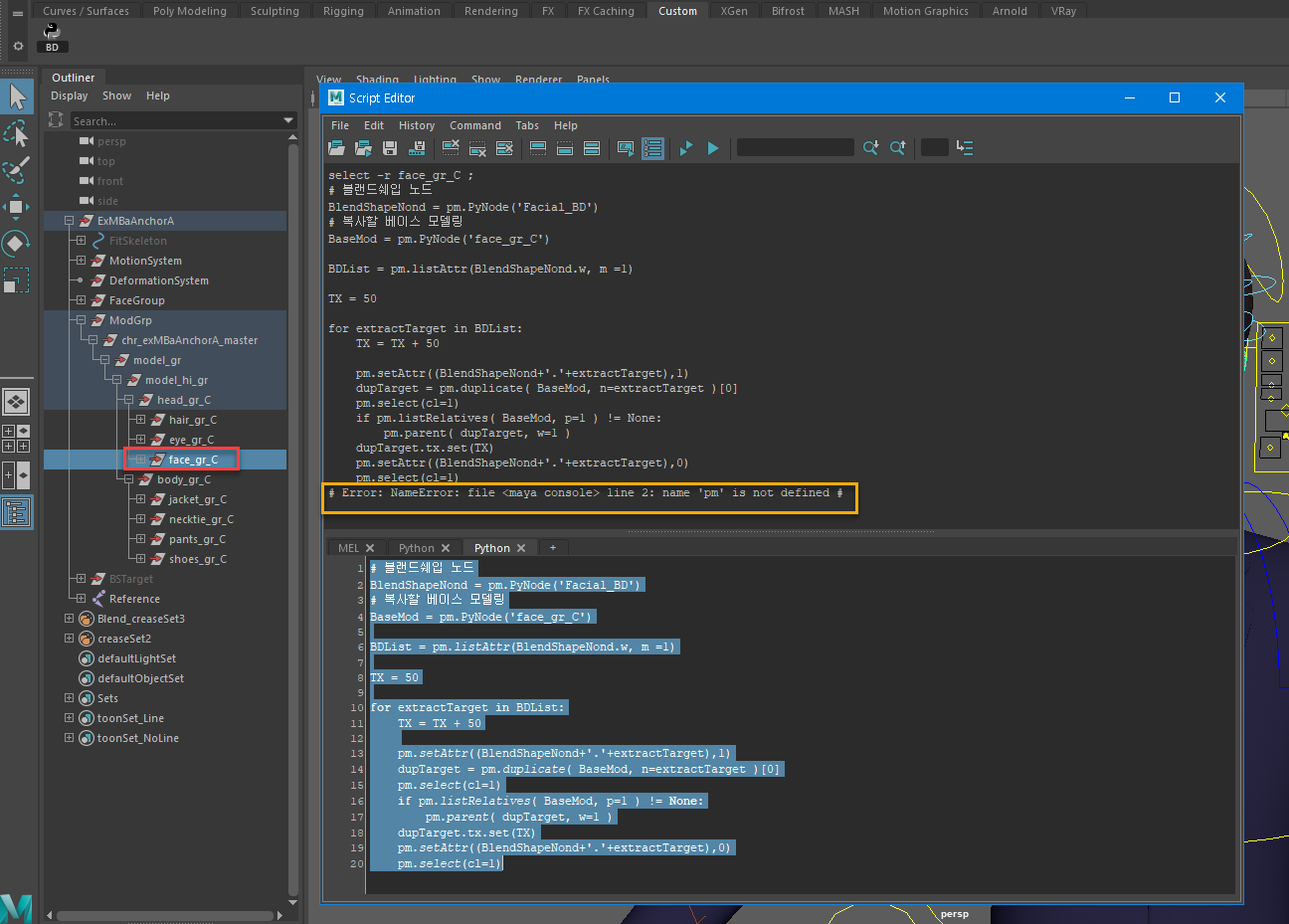Collapse the head_gr_C group
Image resolution: width=1289 pixels, height=924 pixels.
[x=126, y=399]
